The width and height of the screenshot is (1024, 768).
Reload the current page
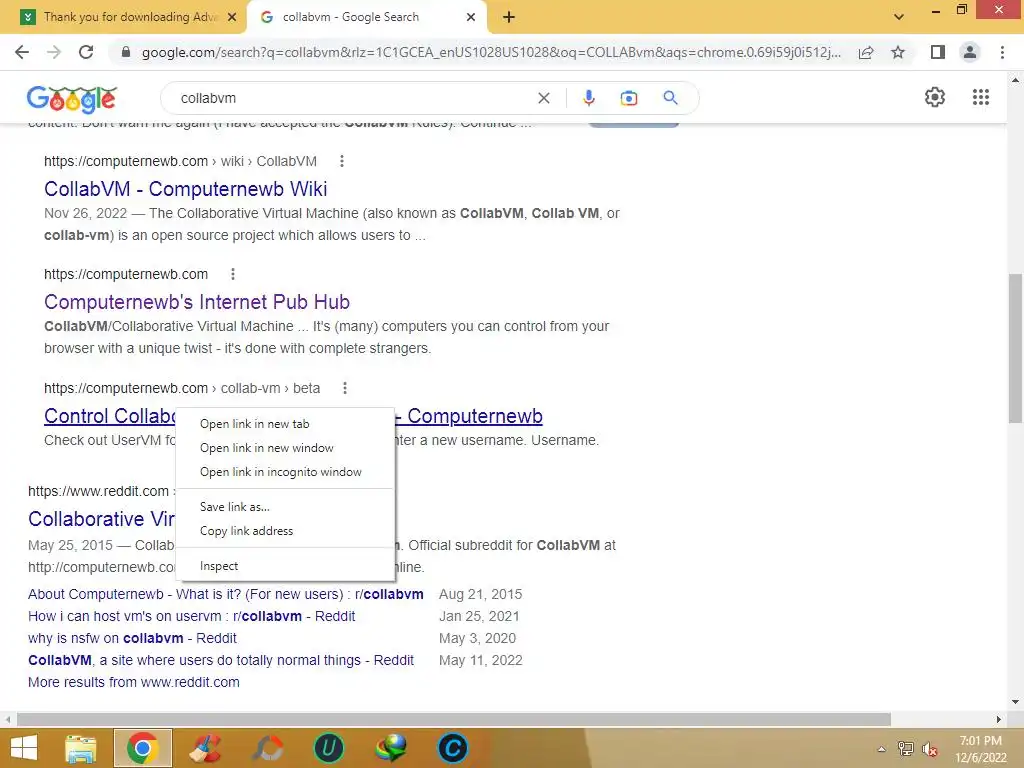pos(86,52)
